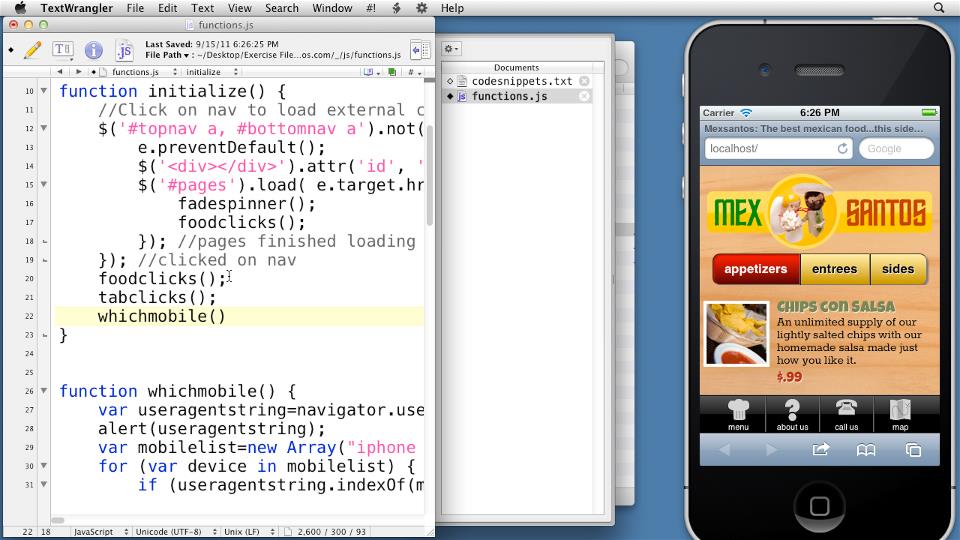Collapse the initialize function fold triangle
The width and height of the screenshot is (960, 540).
[43, 91]
